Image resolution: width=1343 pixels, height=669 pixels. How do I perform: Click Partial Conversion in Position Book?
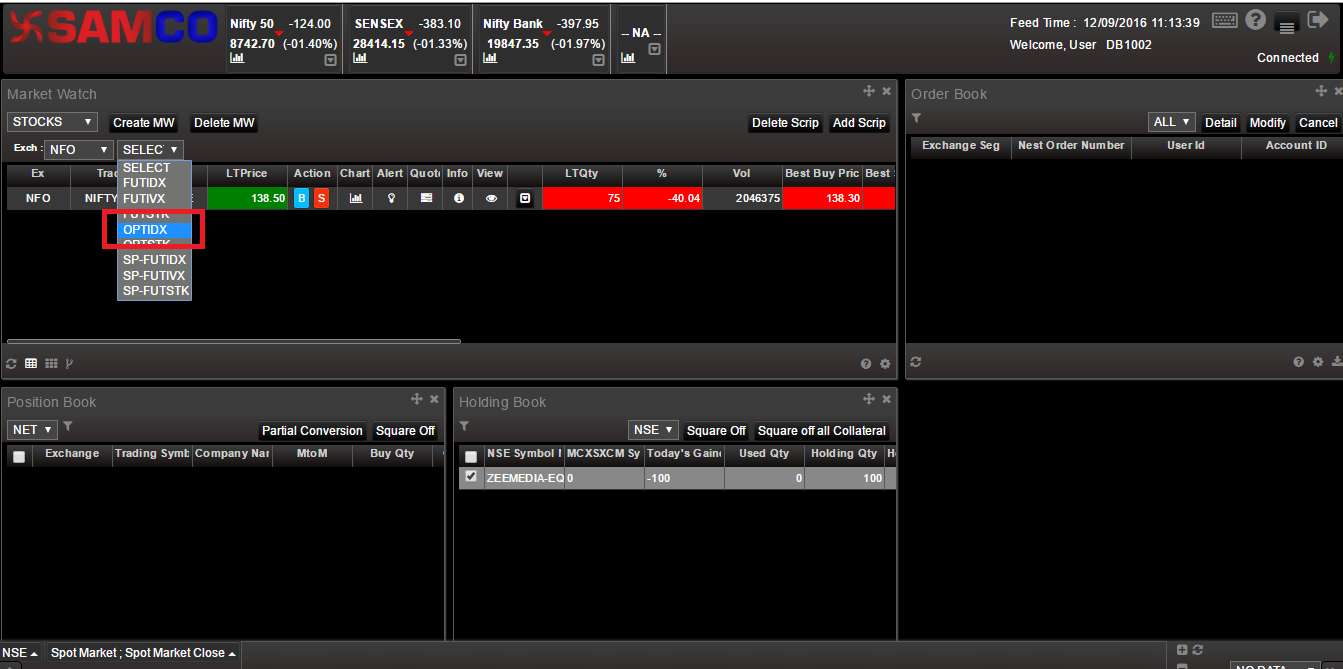[312, 431]
